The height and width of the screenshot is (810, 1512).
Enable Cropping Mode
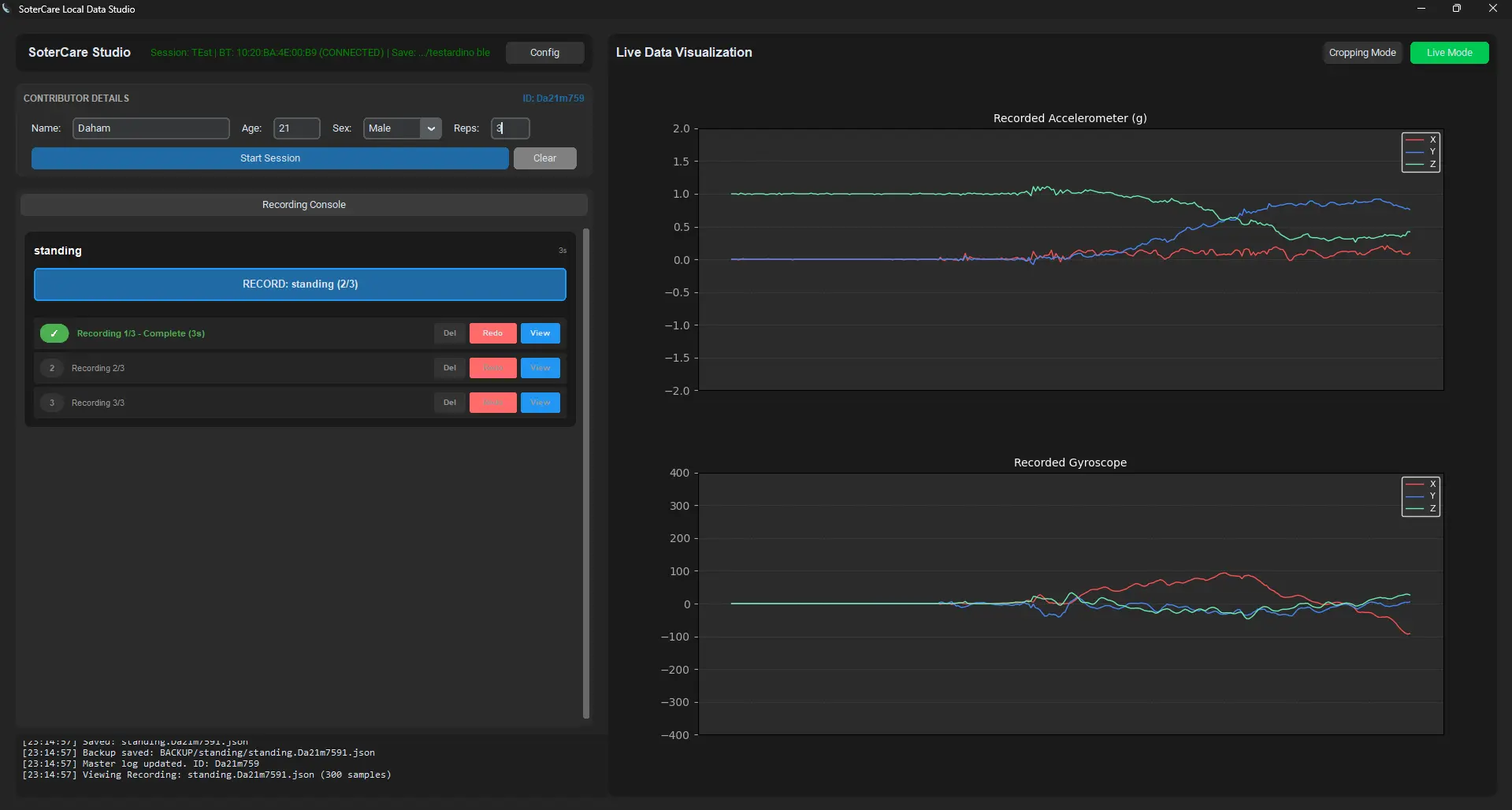tap(1362, 53)
